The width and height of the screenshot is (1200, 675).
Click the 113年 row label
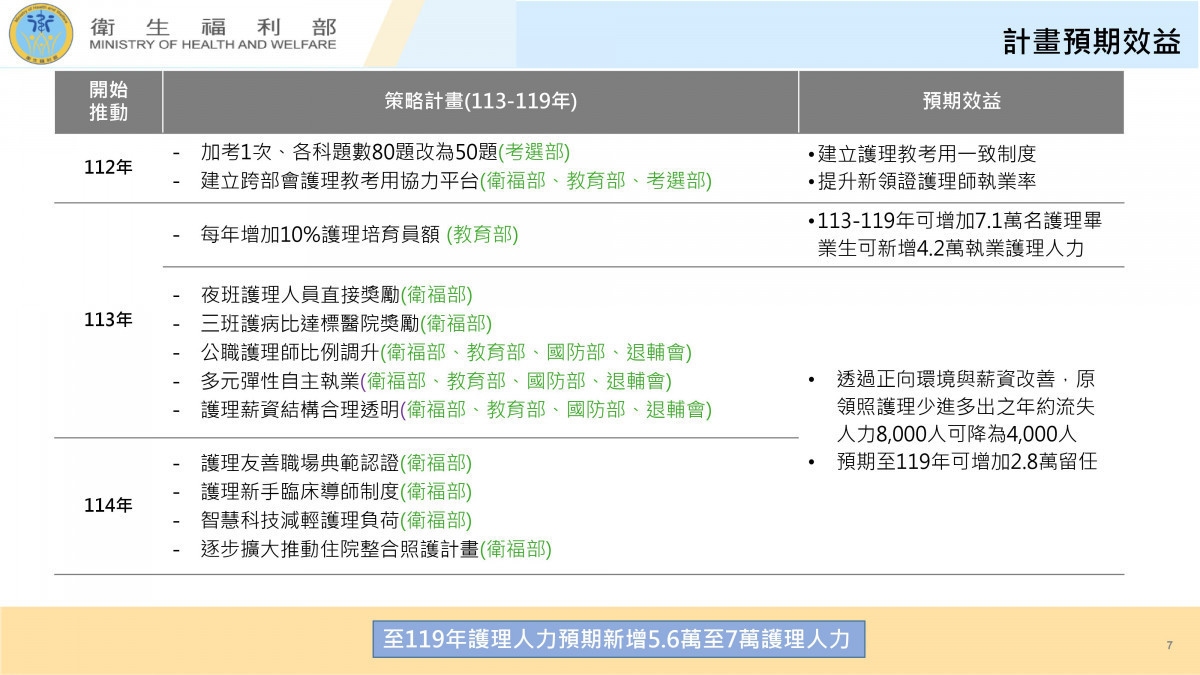108,320
